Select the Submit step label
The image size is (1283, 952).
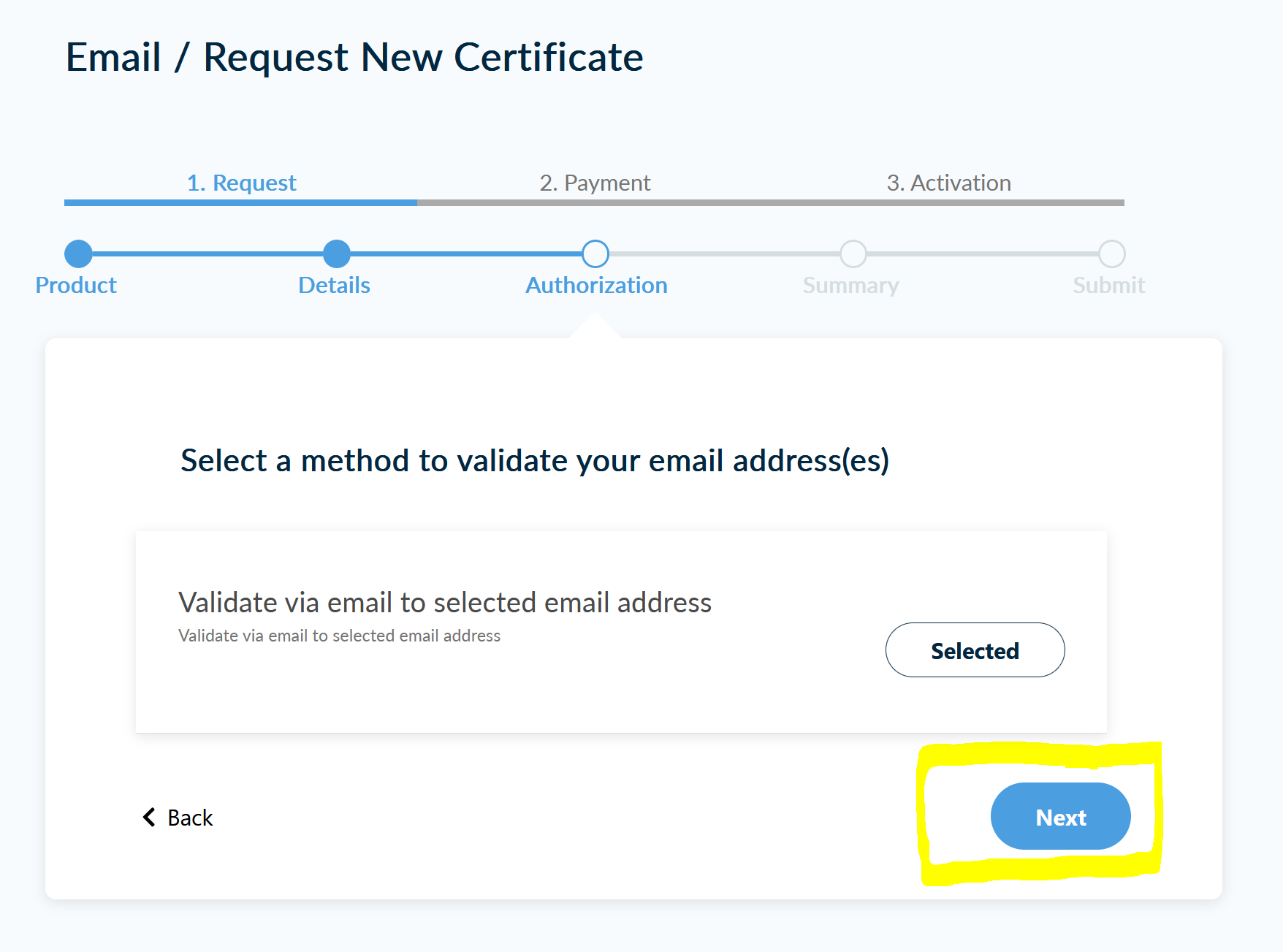click(1108, 285)
